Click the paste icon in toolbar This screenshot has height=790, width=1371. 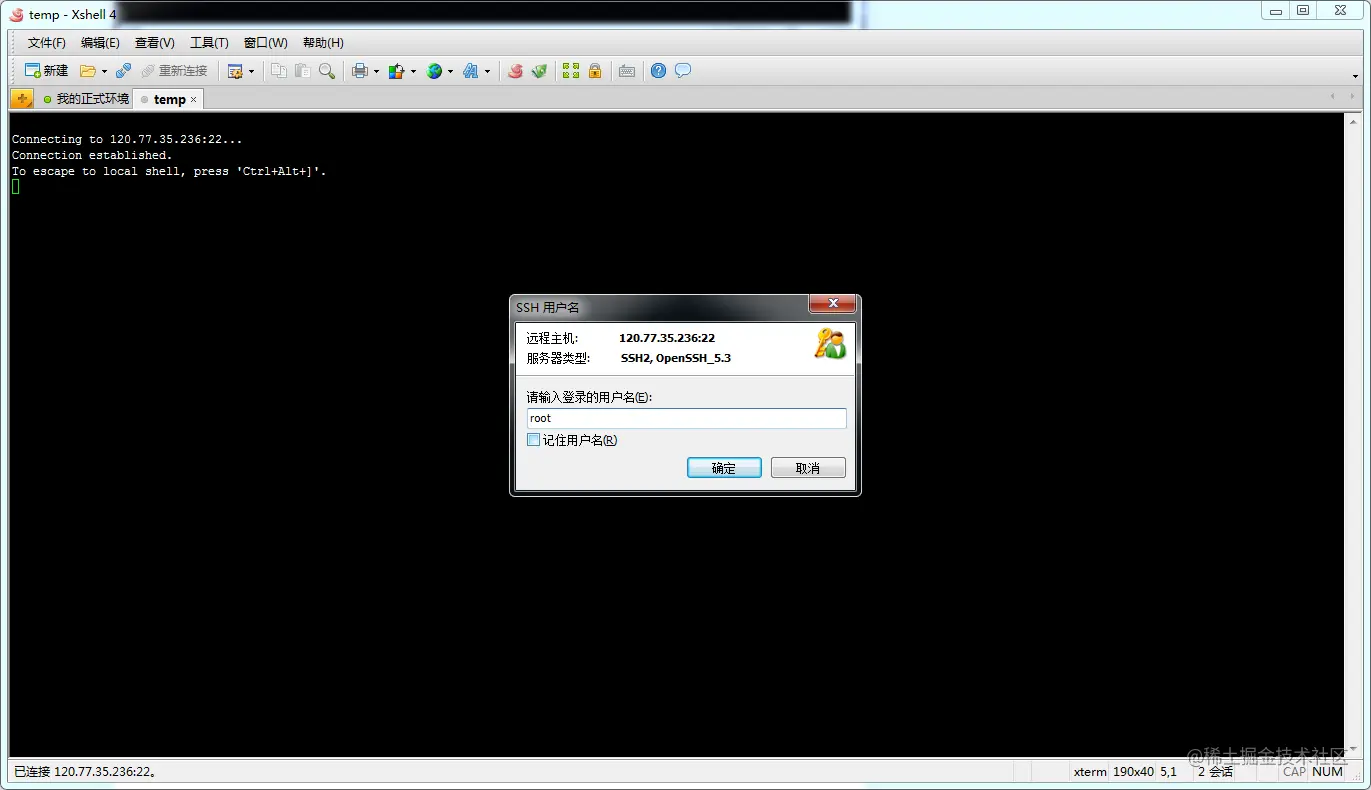pos(302,71)
